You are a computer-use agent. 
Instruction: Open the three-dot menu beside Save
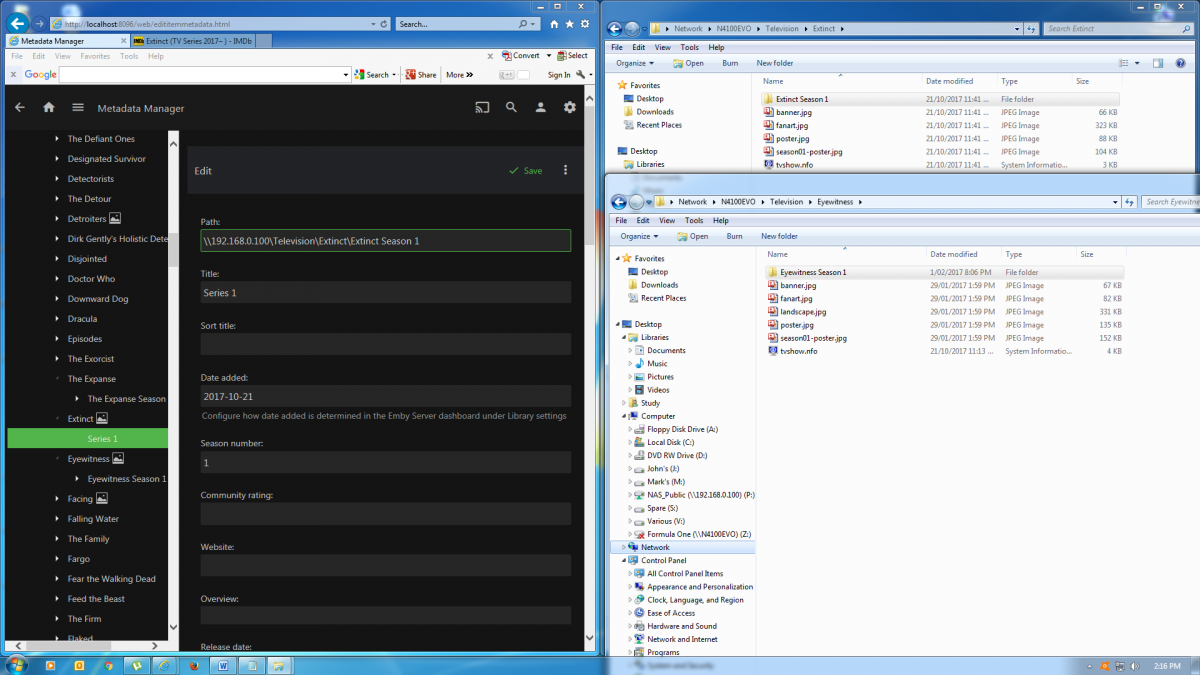click(565, 170)
